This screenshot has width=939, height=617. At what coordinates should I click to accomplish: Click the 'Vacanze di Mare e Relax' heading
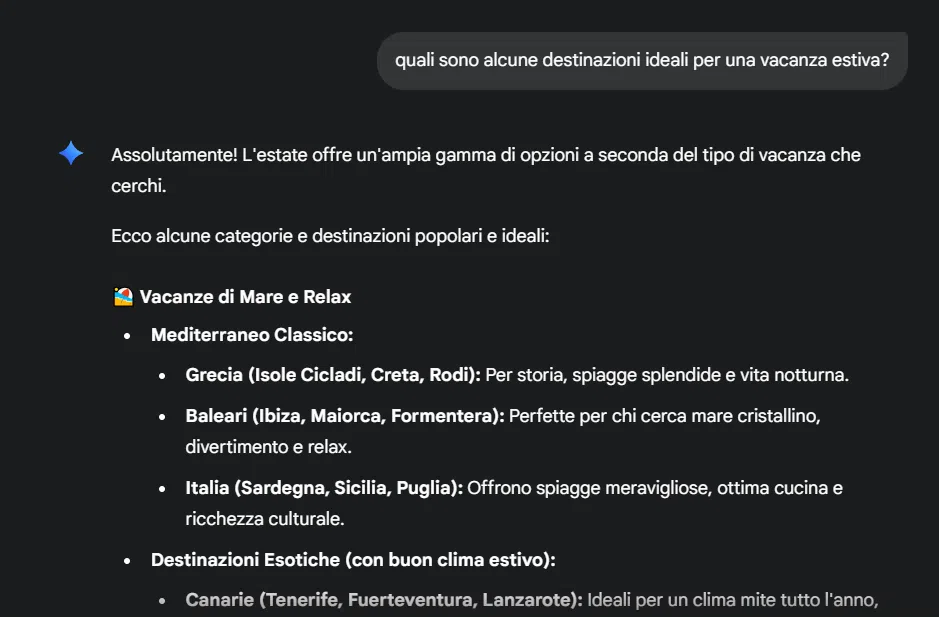245,297
